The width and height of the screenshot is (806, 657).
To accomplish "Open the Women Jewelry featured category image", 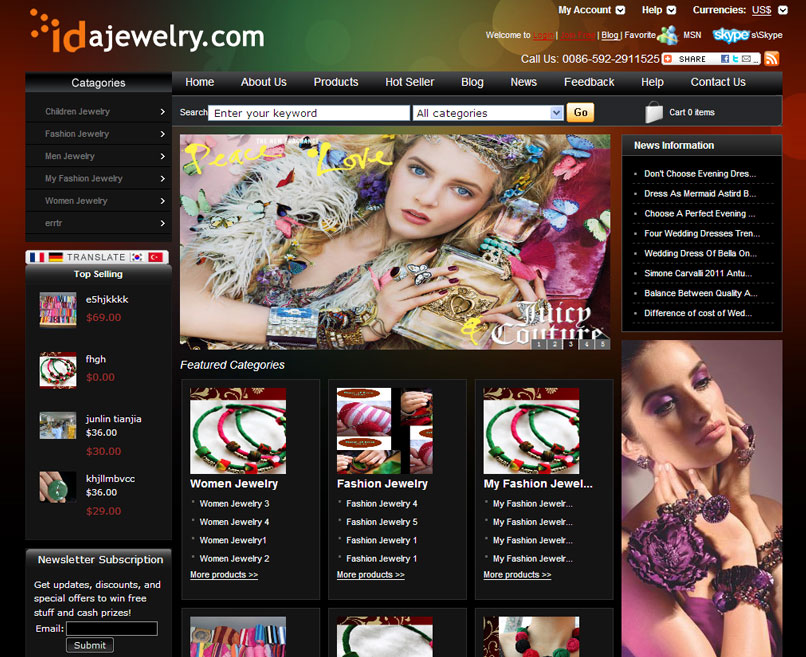I will pos(238,431).
